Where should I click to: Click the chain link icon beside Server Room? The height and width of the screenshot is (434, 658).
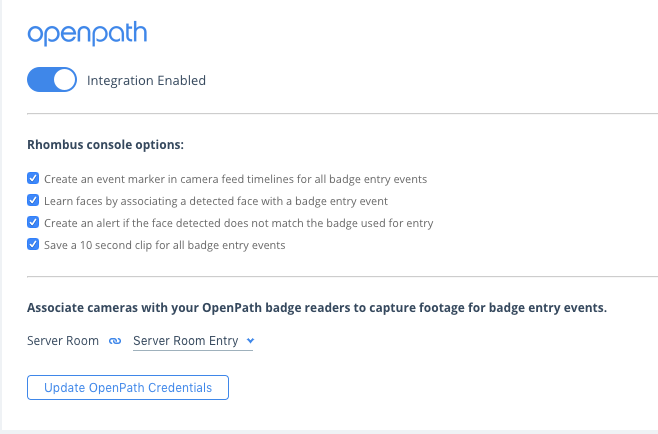coord(115,341)
